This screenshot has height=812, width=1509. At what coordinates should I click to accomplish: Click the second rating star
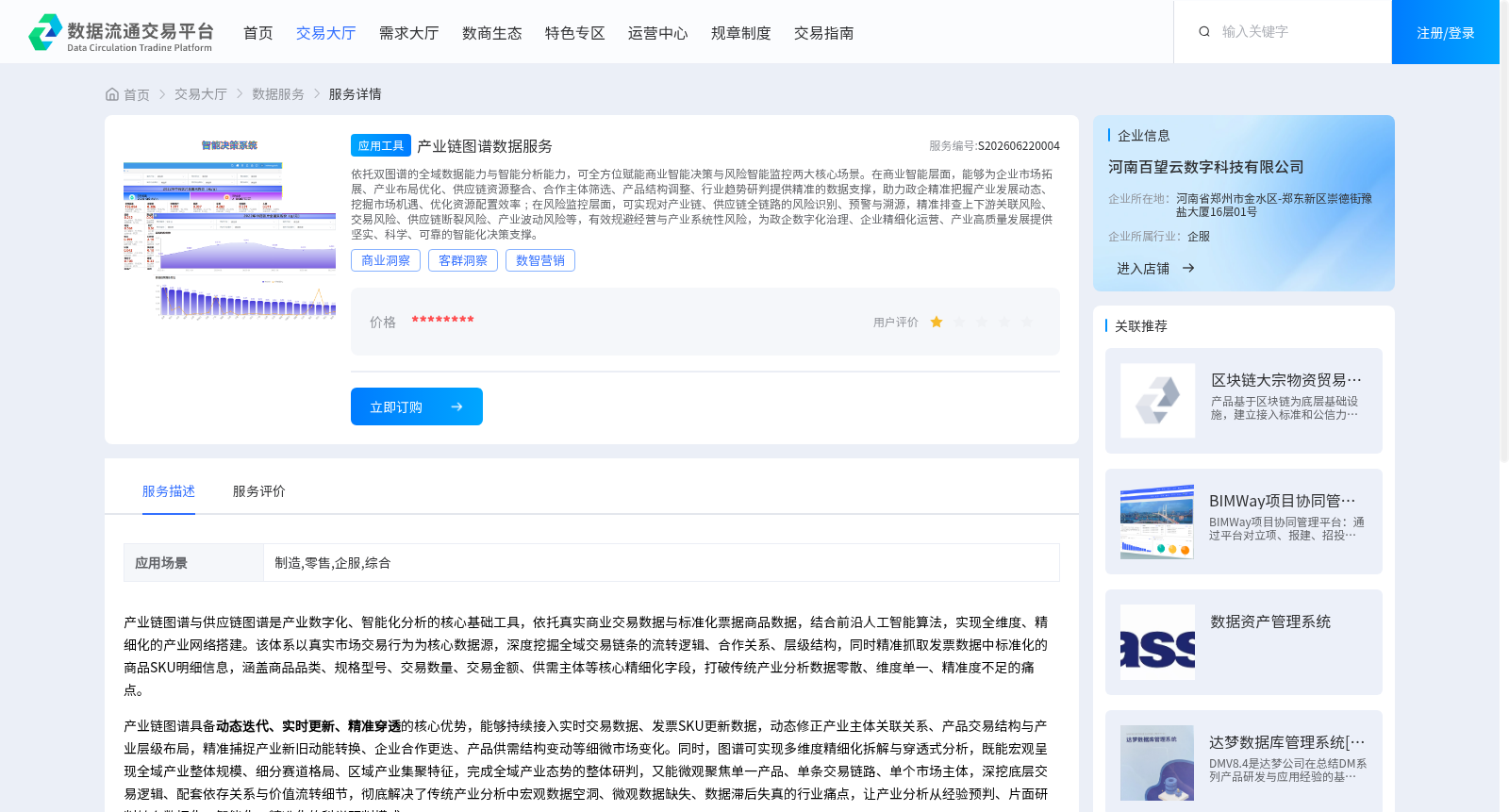coord(959,322)
